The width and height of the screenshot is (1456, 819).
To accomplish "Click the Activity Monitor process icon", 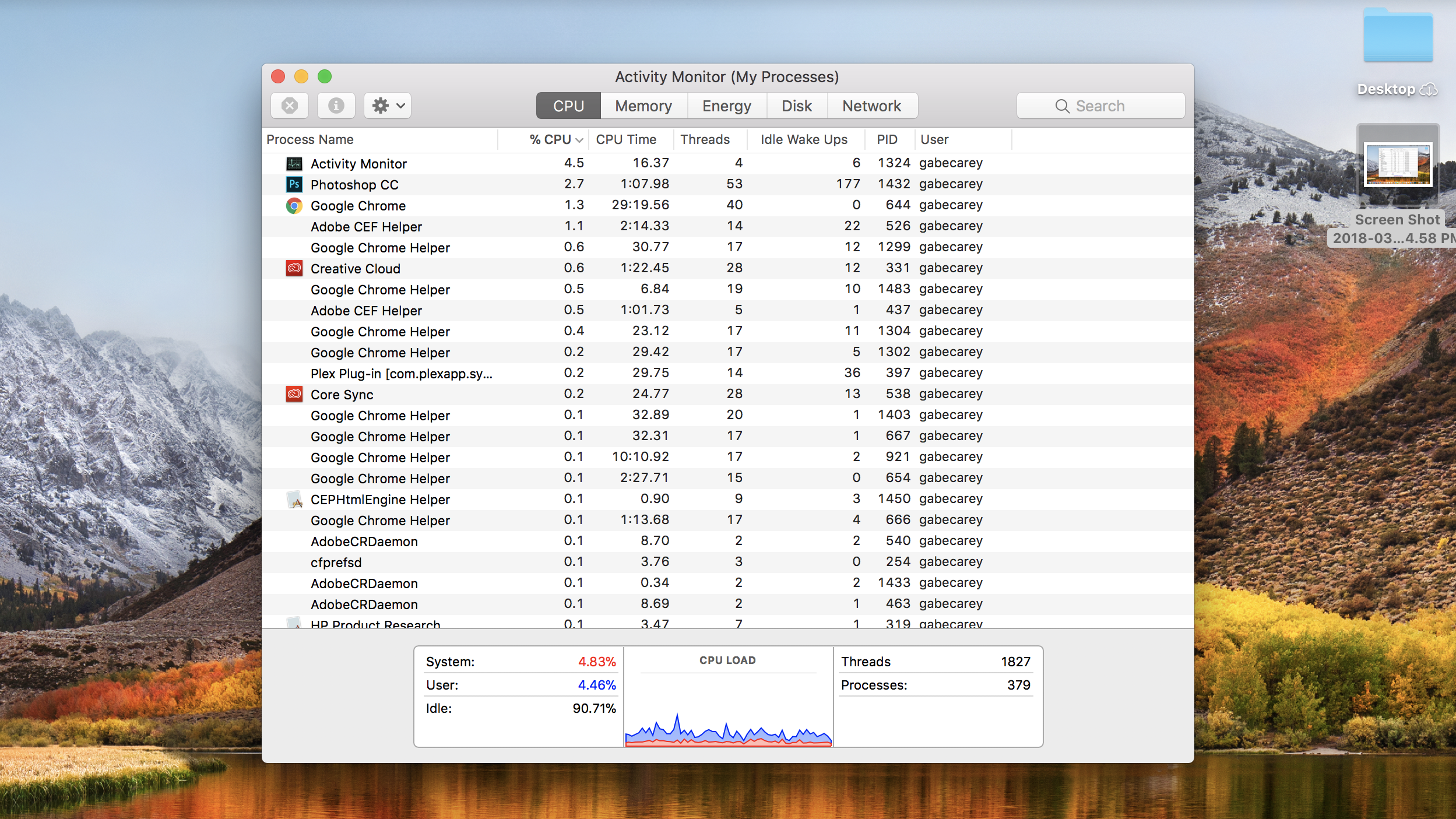I will pyautogui.click(x=294, y=163).
